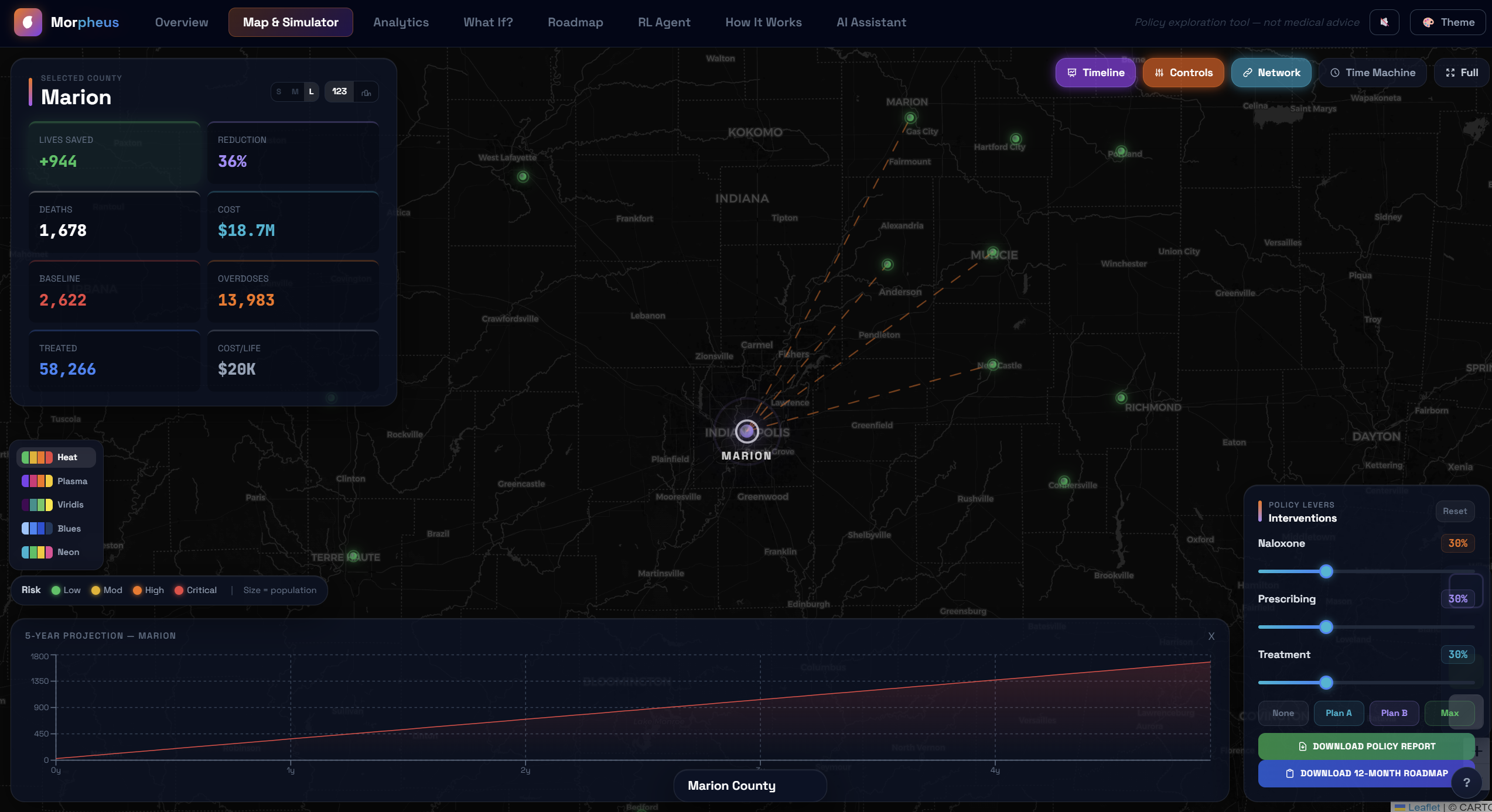Screen dimensions: 1492x812
Task: Click the Morpheus logo icon
Action: click(x=28, y=22)
